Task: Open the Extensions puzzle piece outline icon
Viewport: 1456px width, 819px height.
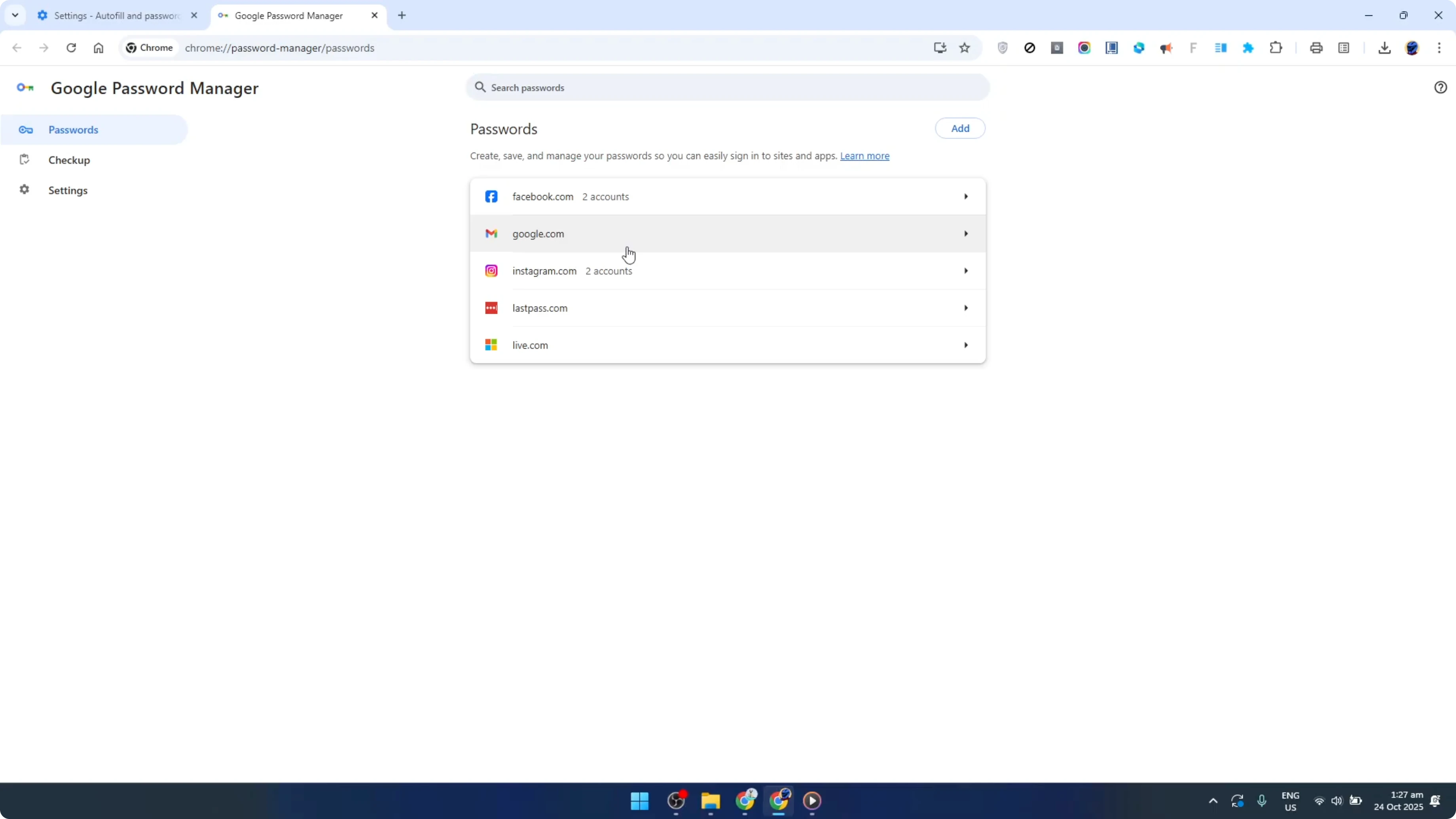Action: pyautogui.click(x=1276, y=48)
